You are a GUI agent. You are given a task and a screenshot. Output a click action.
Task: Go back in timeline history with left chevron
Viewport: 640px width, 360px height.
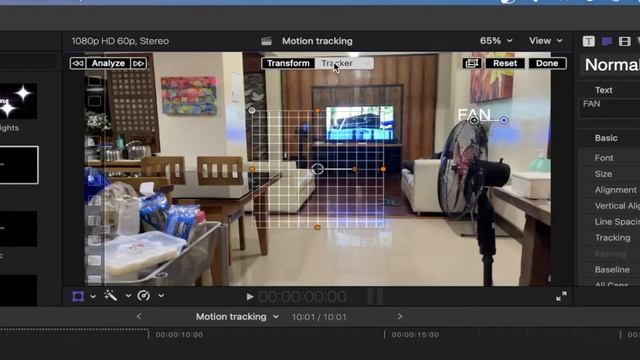[139, 316]
